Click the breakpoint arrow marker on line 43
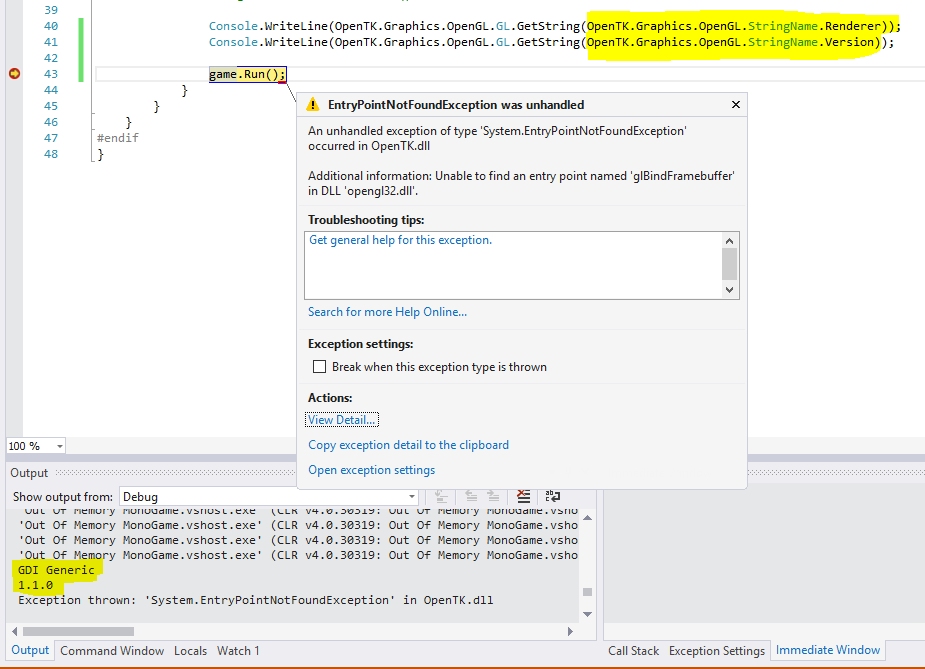The image size is (925, 669). point(14,74)
